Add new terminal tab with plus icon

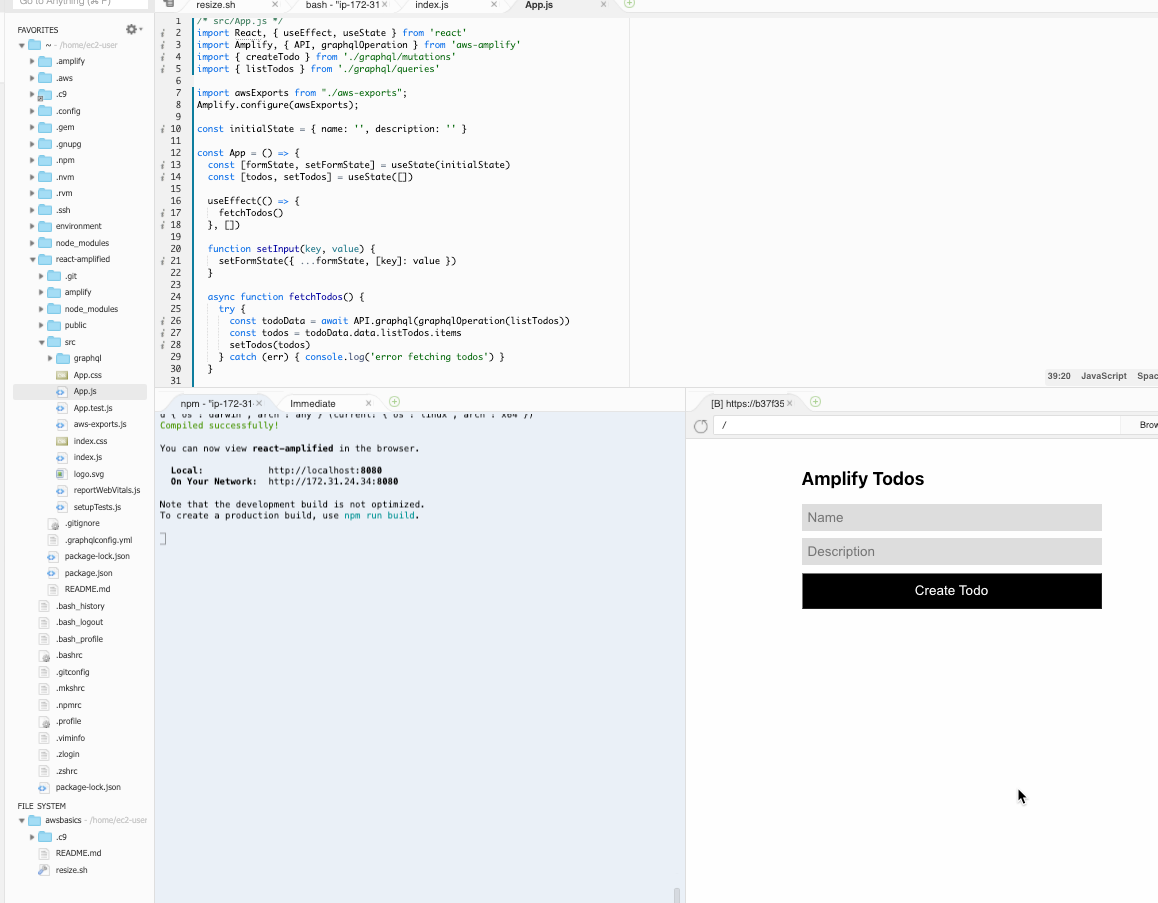click(x=394, y=402)
